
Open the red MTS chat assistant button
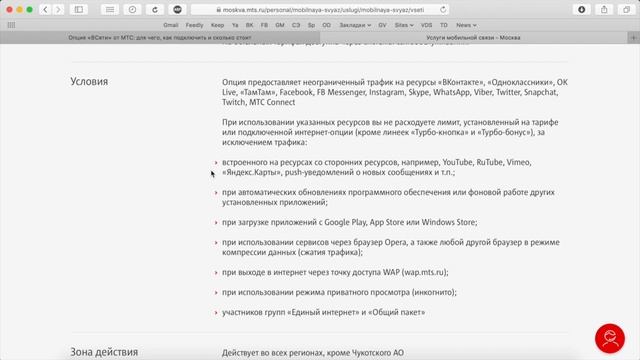point(610,338)
